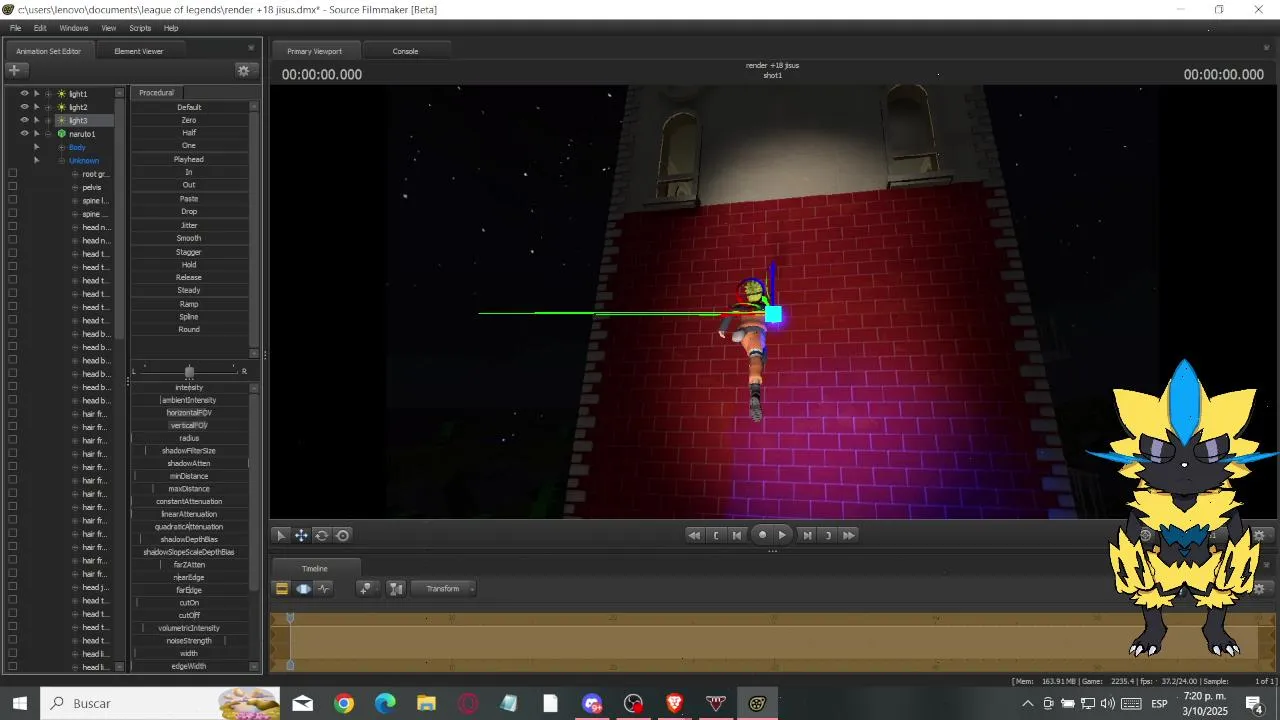Collapse the Unknown group
Screen dimensions: 1280x720
tap(61, 160)
